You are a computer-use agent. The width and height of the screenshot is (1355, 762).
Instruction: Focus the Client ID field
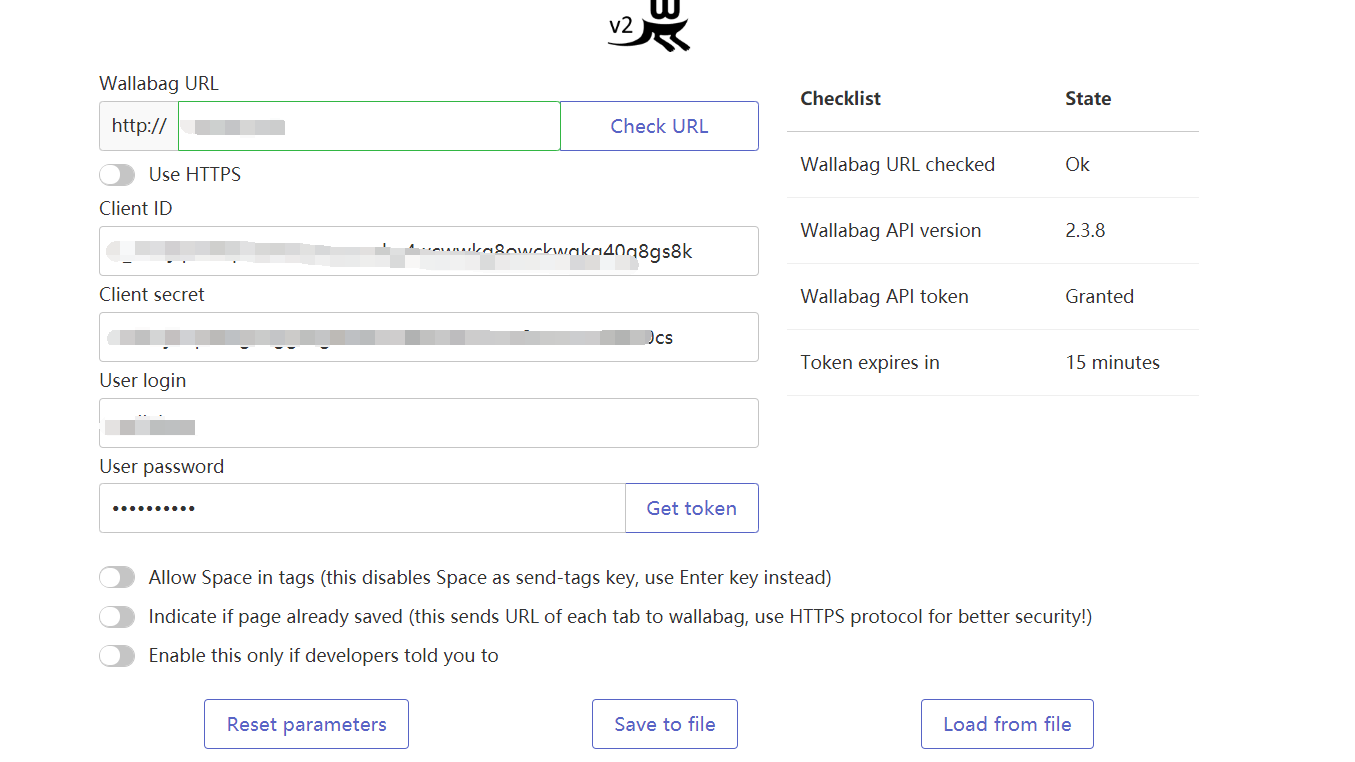click(429, 251)
